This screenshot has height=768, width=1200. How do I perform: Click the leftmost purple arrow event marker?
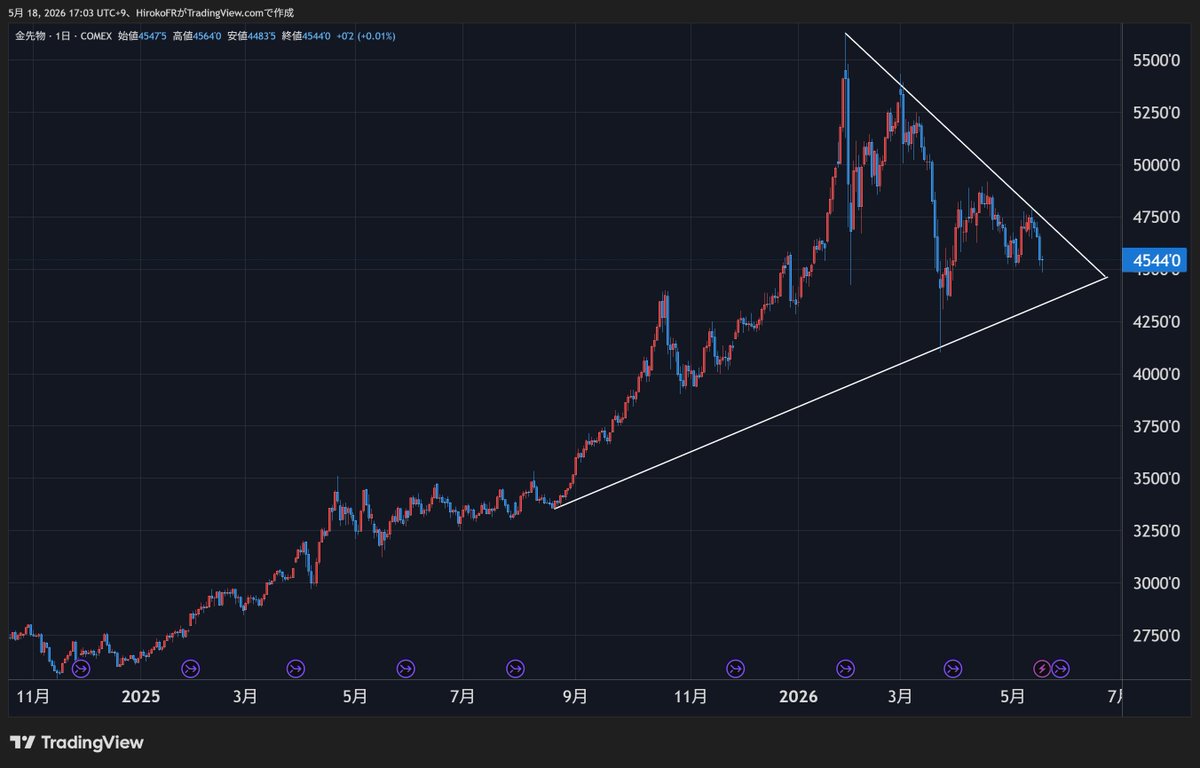81,667
